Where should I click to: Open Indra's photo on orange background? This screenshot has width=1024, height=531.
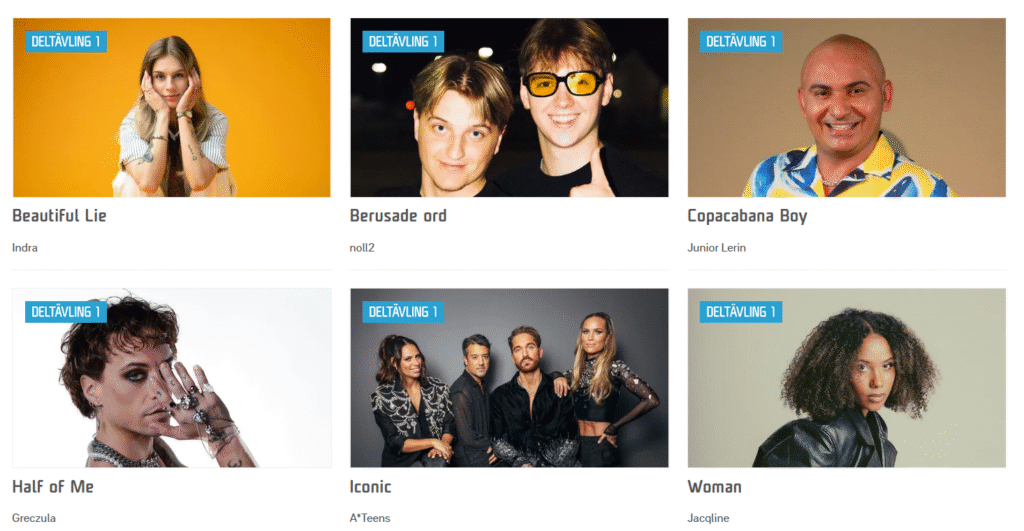click(x=172, y=108)
